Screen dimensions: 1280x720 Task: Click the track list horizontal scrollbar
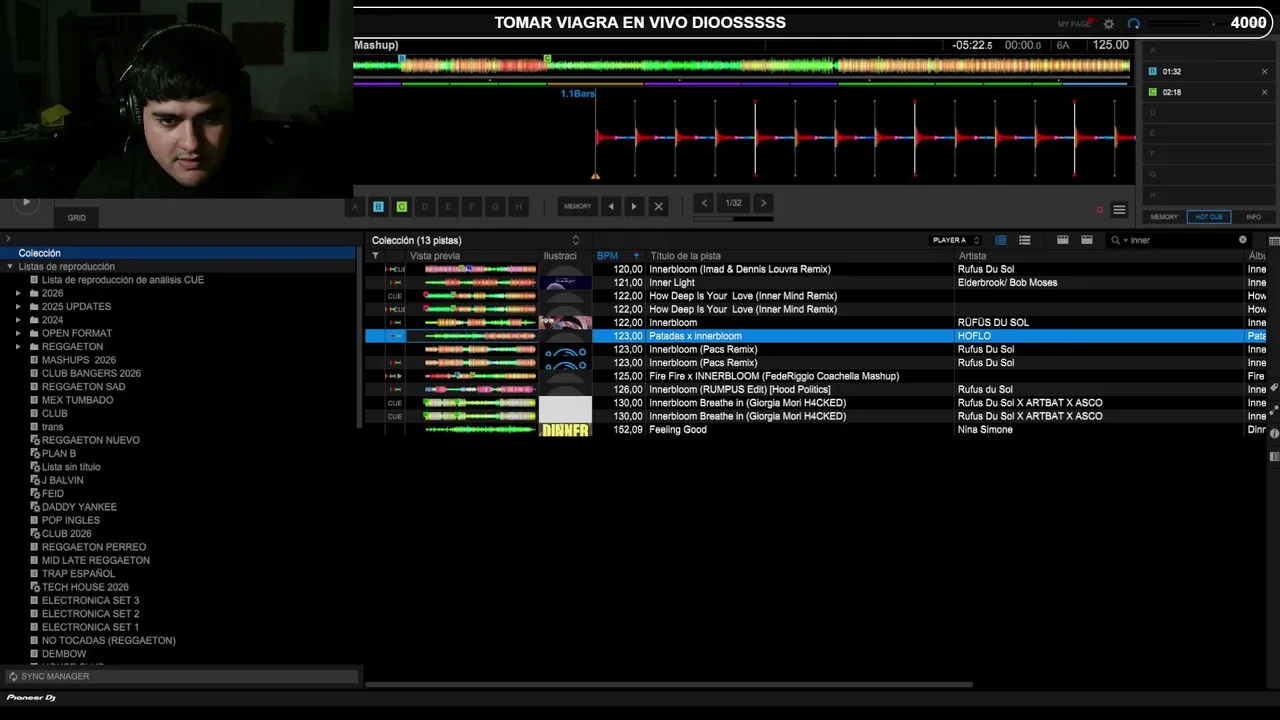tap(669, 685)
